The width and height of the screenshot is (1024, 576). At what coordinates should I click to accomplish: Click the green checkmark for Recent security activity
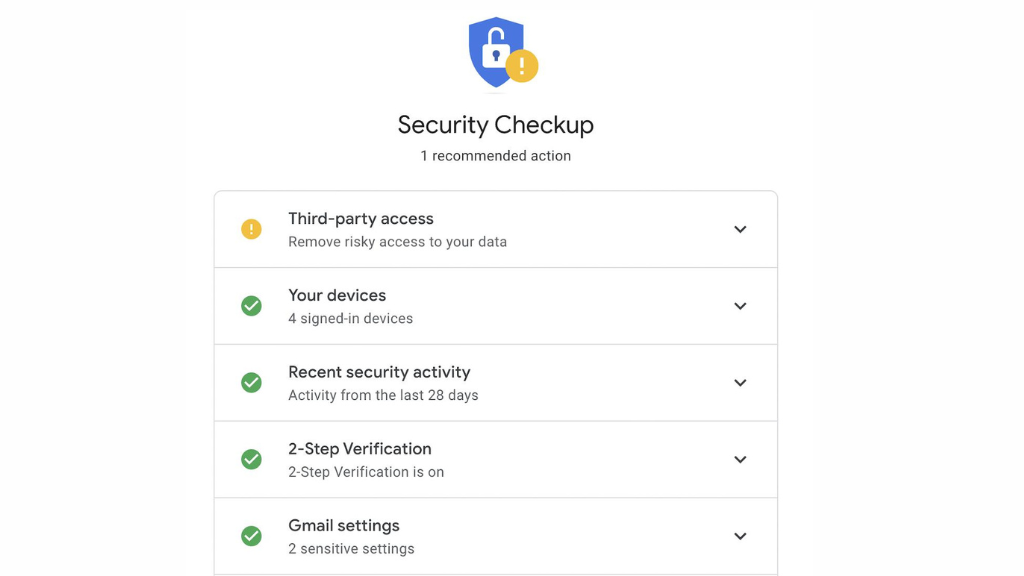(251, 383)
